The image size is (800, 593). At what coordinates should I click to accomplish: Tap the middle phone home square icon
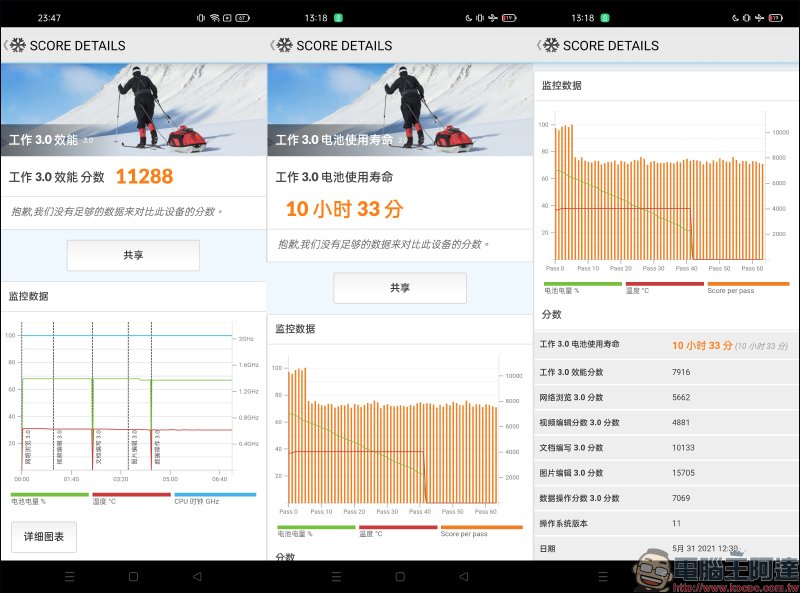[400, 577]
